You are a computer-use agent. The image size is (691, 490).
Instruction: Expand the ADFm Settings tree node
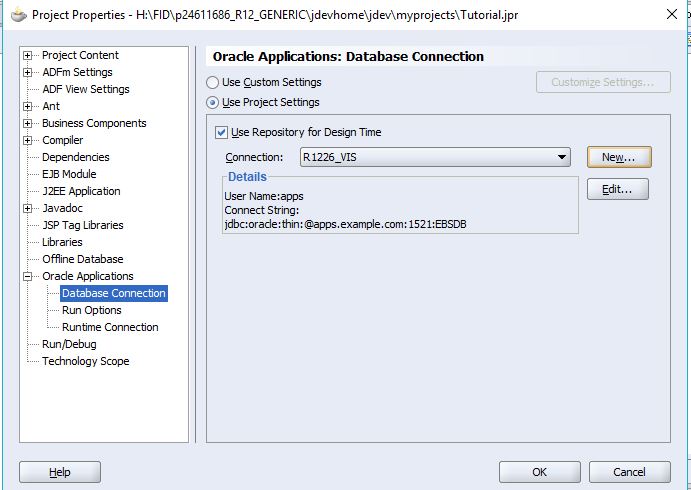pyautogui.click(x=28, y=72)
